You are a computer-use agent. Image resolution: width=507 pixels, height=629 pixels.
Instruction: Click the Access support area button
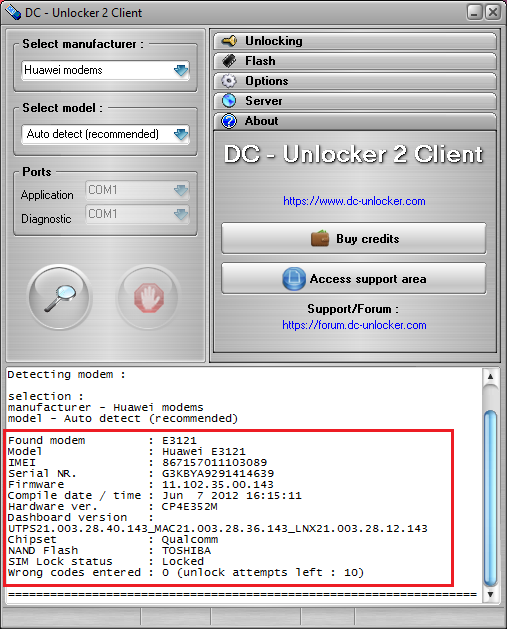[x=354, y=279]
